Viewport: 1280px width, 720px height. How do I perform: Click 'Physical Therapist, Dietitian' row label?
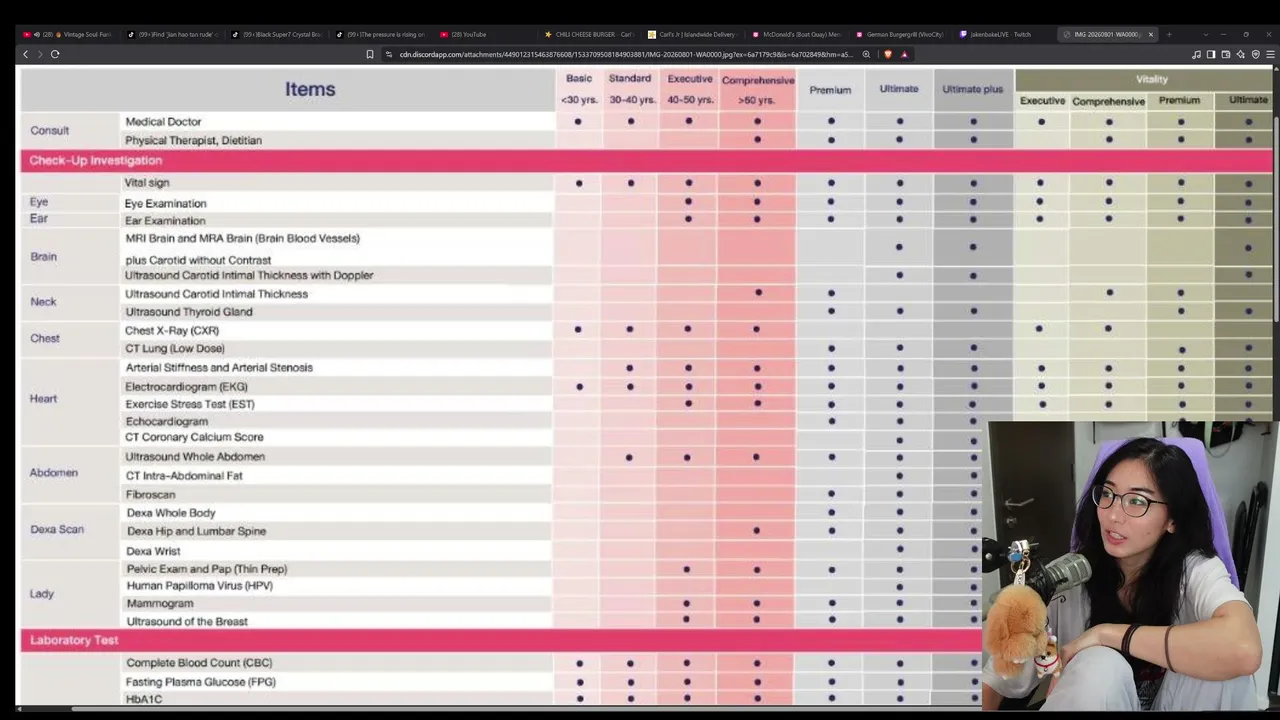[193, 140]
